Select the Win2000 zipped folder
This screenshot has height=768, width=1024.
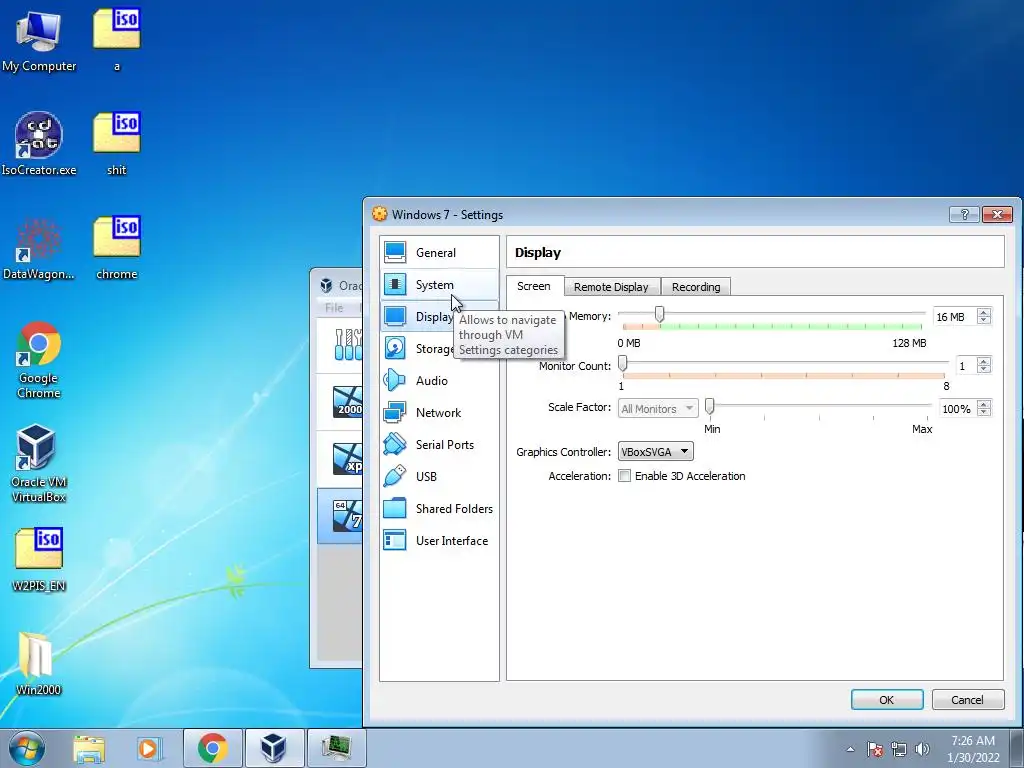(39, 664)
